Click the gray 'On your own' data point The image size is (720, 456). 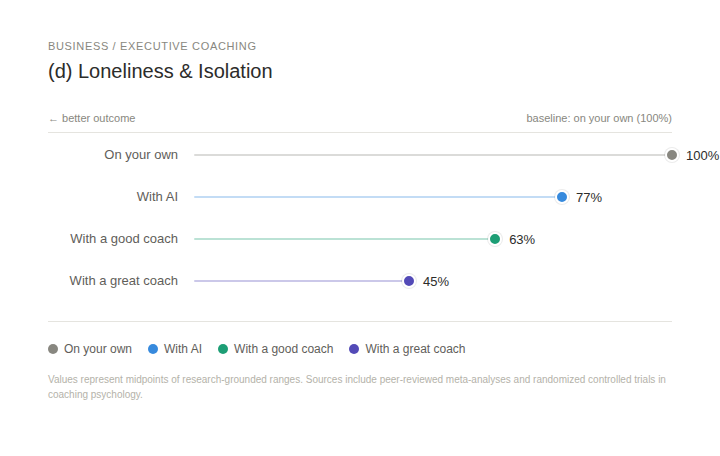672,155
